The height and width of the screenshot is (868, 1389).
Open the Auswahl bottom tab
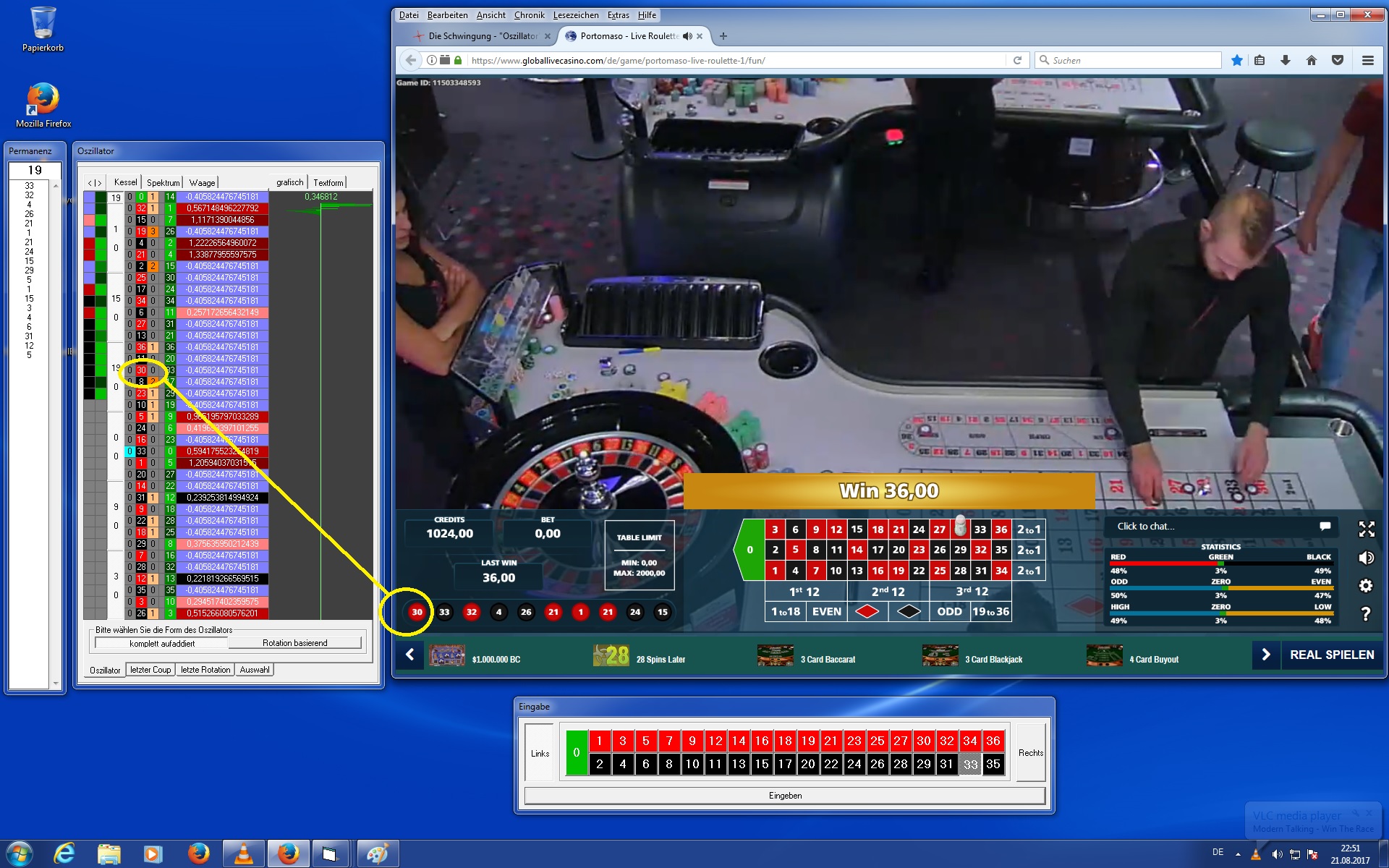pos(255,670)
